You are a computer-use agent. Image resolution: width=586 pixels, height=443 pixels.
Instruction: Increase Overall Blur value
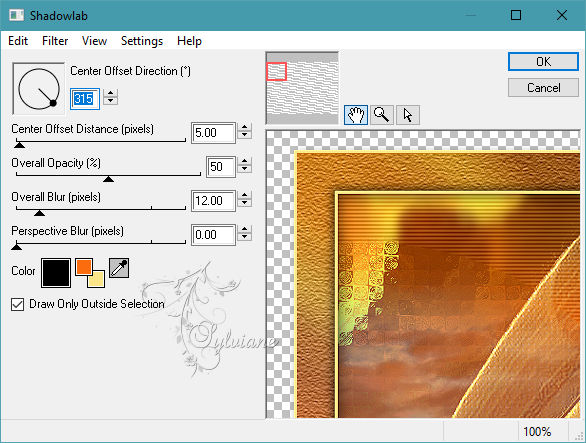click(244, 196)
